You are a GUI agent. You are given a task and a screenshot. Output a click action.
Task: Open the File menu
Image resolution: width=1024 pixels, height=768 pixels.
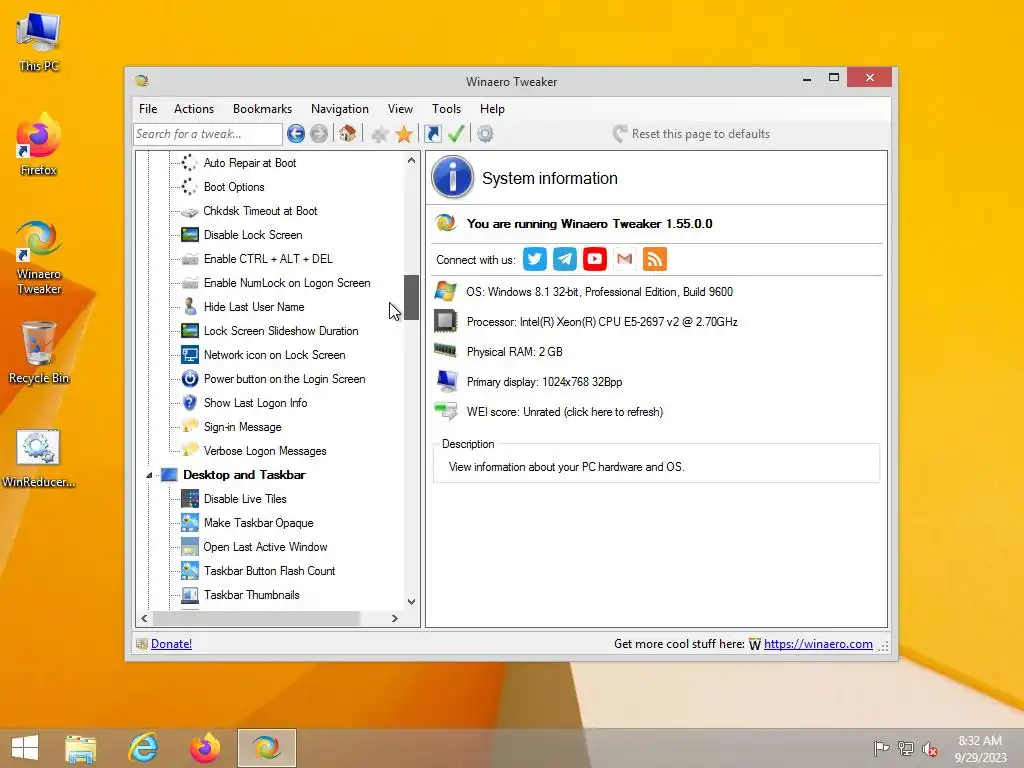(148, 109)
